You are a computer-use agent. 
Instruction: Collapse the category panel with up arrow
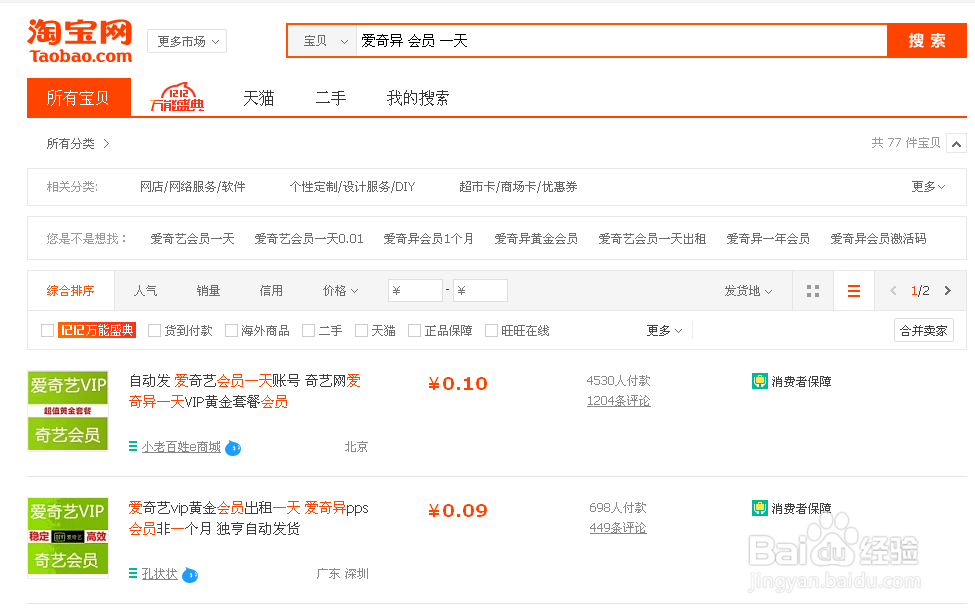(x=956, y=144)
